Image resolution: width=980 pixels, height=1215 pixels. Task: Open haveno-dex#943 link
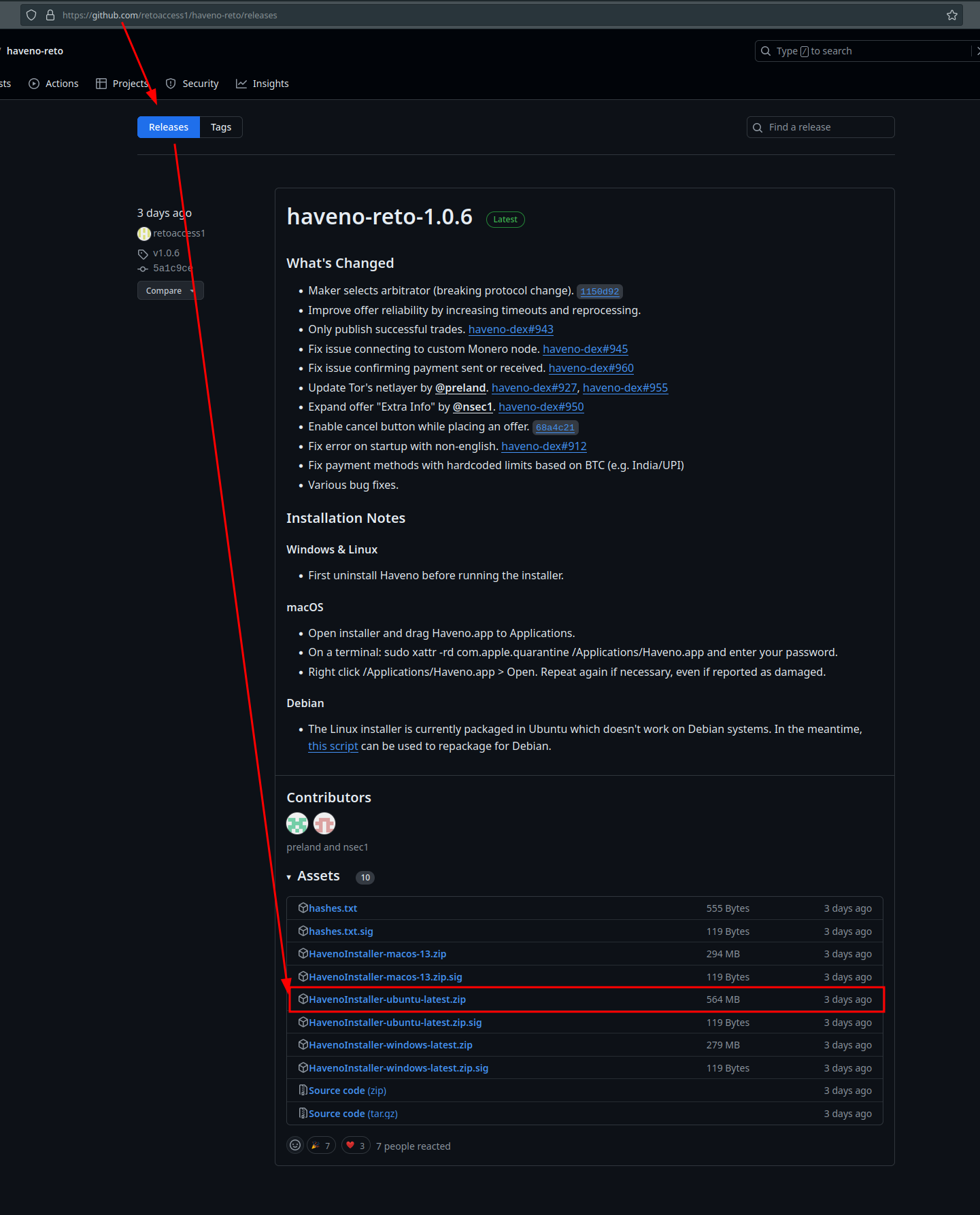[x=511, y=329]
